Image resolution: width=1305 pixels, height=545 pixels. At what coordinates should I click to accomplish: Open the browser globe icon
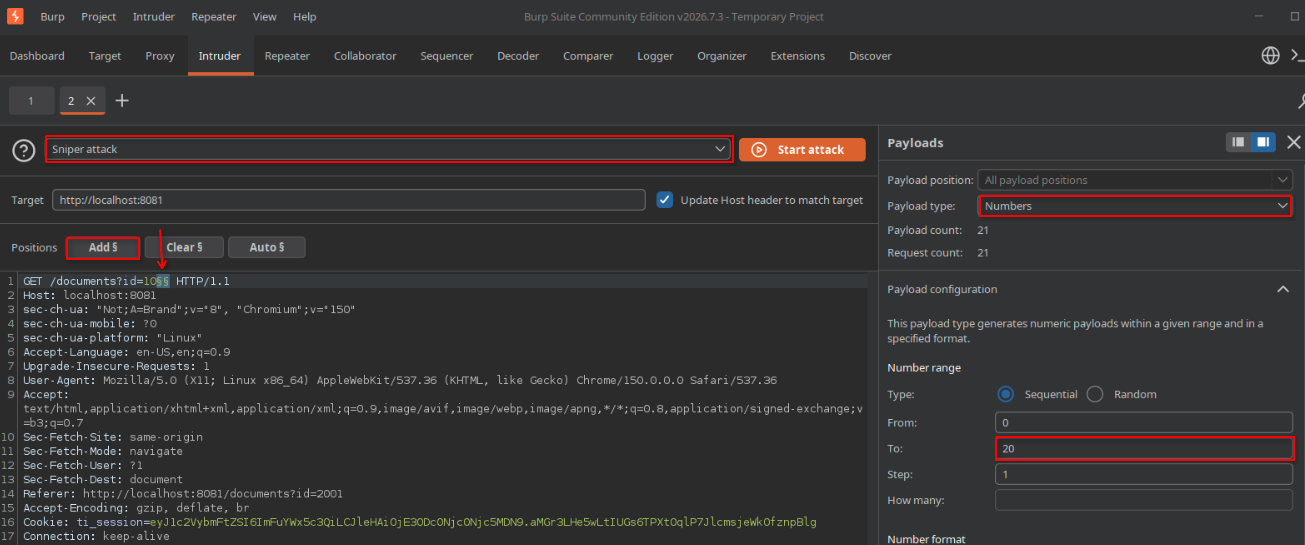tap(1271, 56)
